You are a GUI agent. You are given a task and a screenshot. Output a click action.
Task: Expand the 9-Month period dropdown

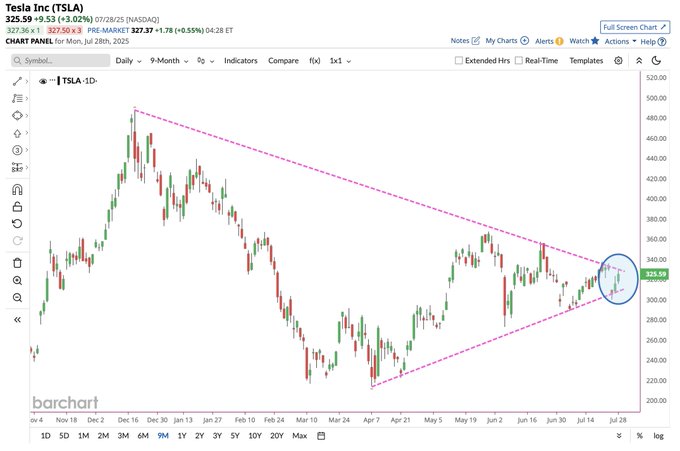(x=169, y=61)
